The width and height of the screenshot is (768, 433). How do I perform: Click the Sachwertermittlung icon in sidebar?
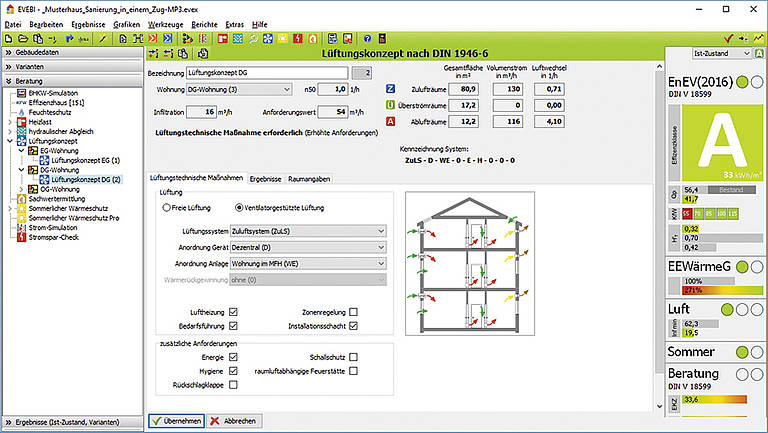tap(23, 199)
